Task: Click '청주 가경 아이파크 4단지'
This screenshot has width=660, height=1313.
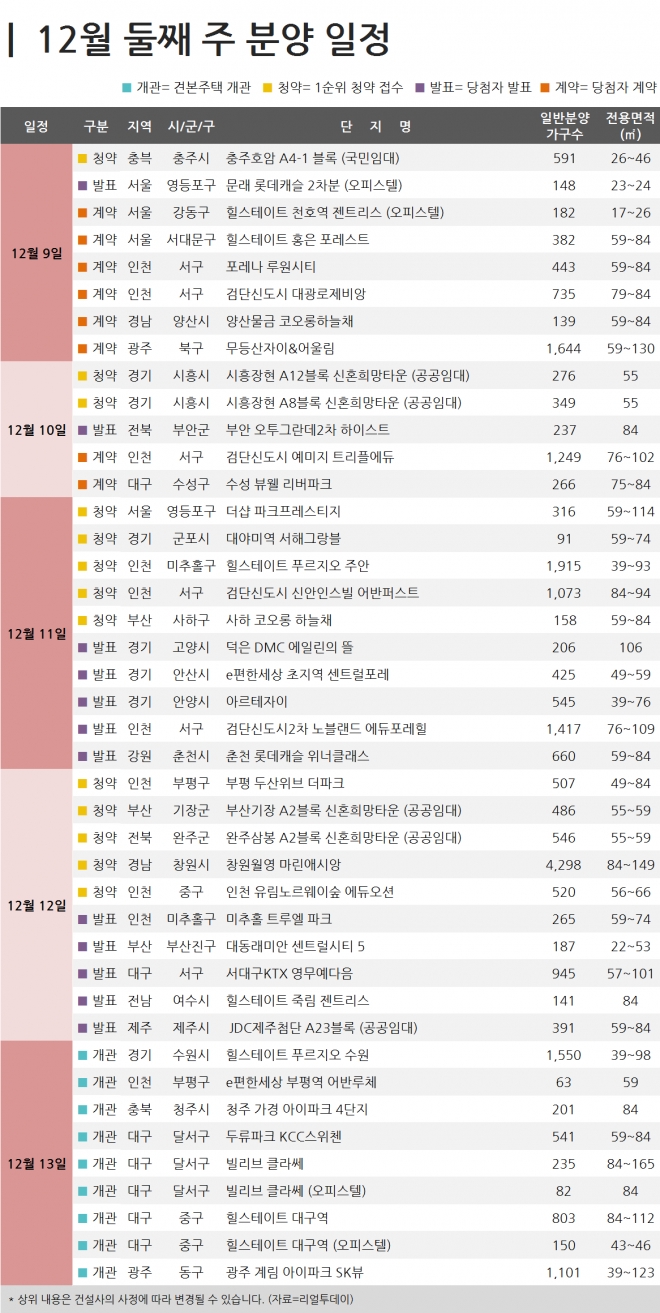Action: (297, 1109)
